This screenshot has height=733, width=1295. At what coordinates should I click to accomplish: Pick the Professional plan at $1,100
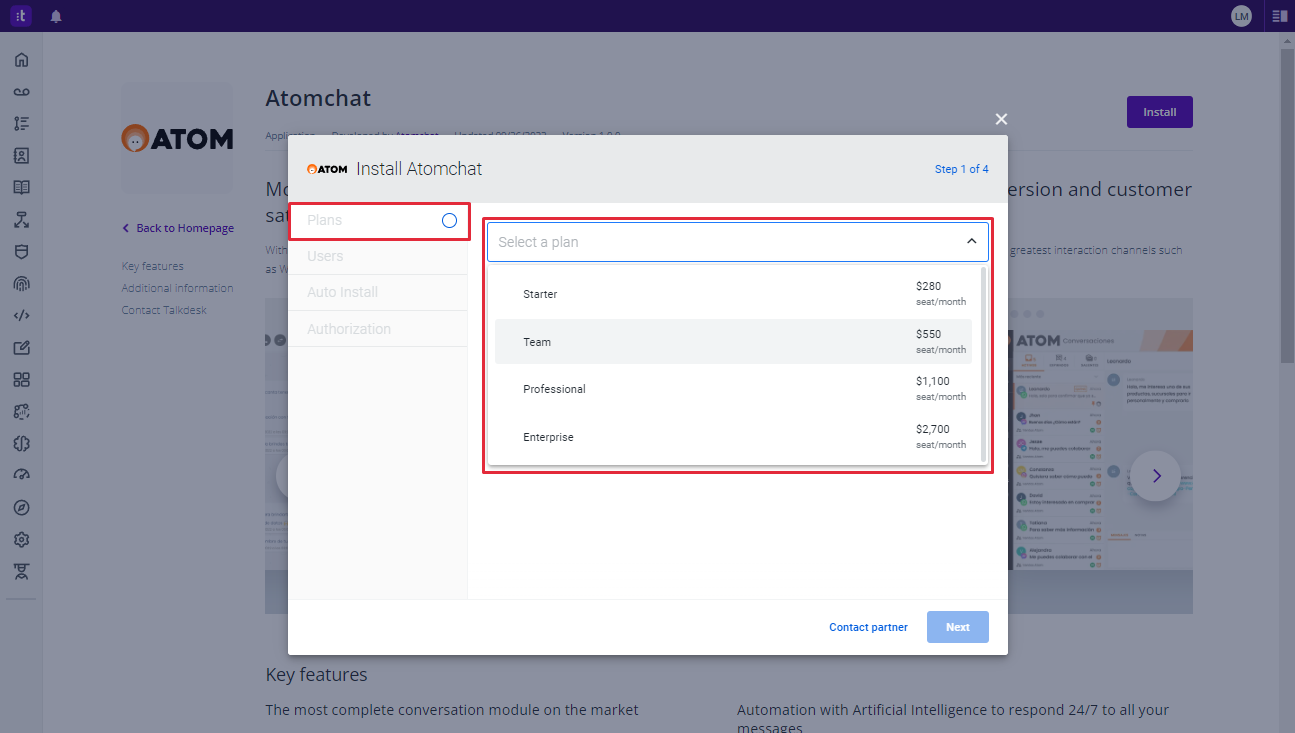pos(733,389)
